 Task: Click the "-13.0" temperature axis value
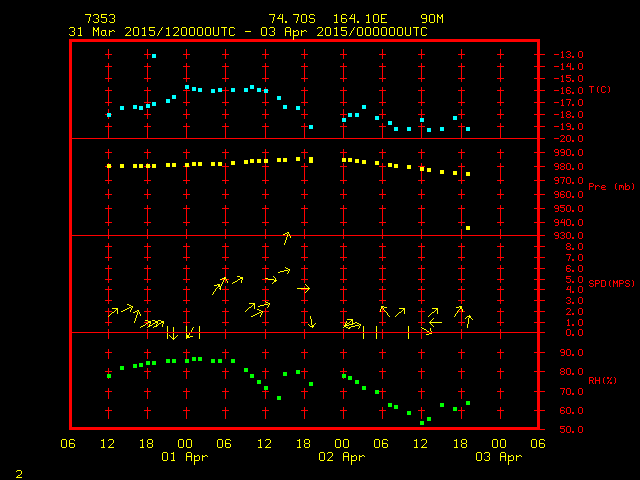pos(568,55)
